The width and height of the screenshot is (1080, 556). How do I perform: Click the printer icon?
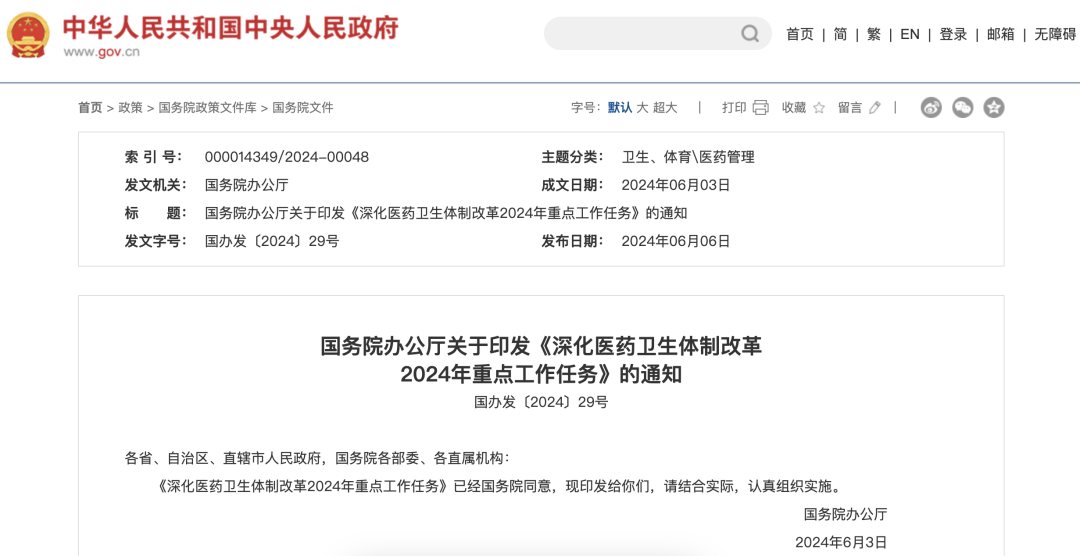(x=760, y=107)
